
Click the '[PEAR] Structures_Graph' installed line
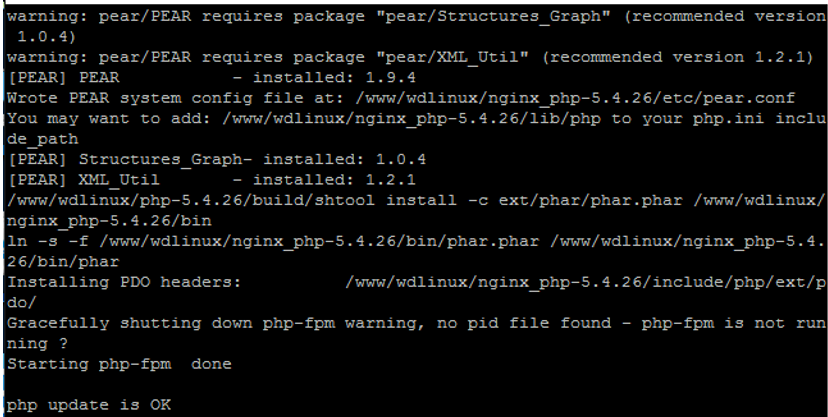(217, 159)
